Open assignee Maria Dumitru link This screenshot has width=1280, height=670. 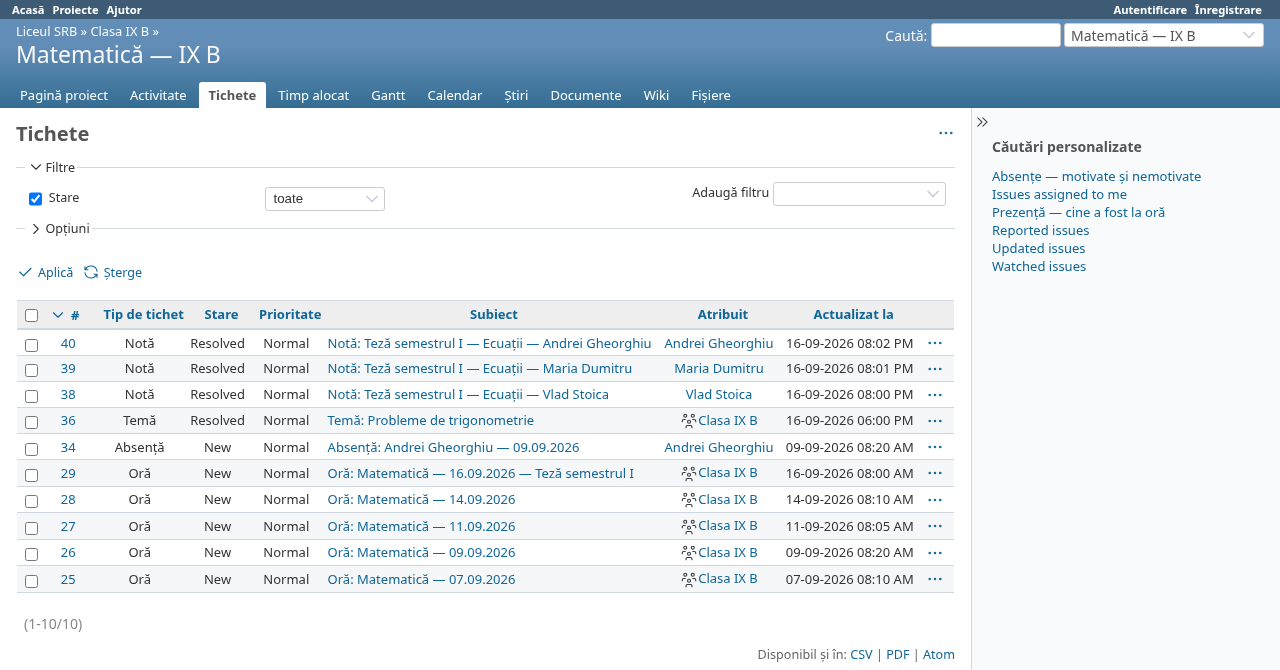[719, 369]
